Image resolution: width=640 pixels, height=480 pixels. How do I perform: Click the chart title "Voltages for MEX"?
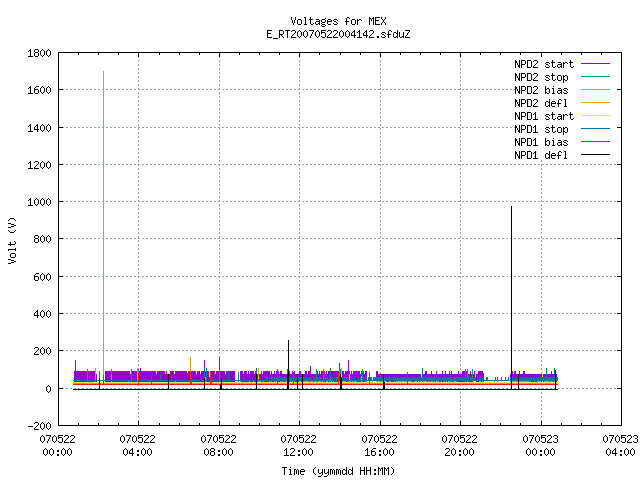coord(338,21)
